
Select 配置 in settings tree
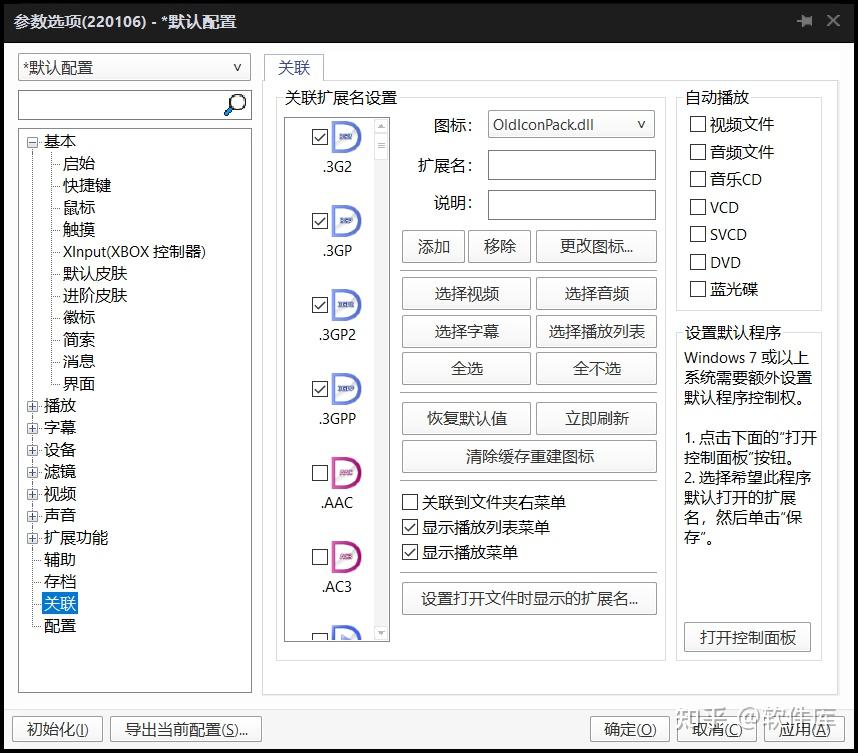click(60, 625)
